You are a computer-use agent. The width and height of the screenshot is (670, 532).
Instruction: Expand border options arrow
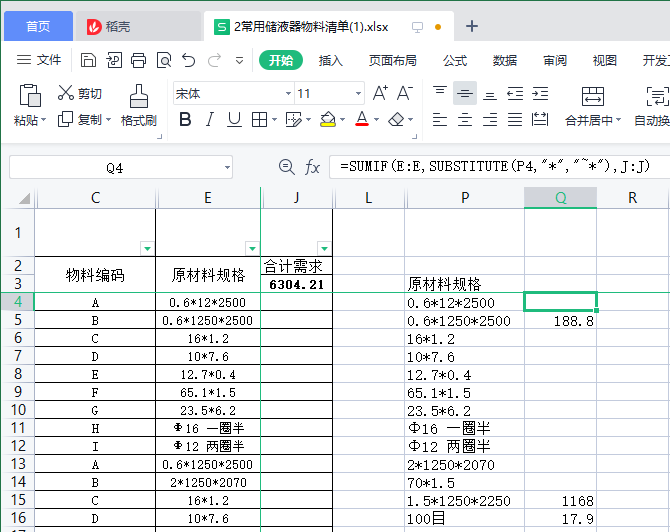[274, 120]
